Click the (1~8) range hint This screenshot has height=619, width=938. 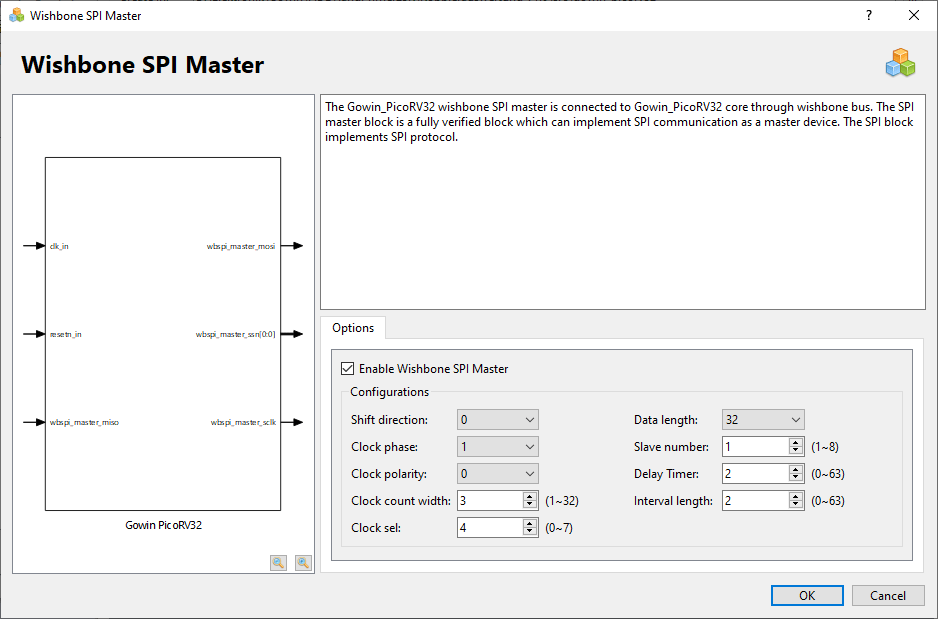point(825,447)
